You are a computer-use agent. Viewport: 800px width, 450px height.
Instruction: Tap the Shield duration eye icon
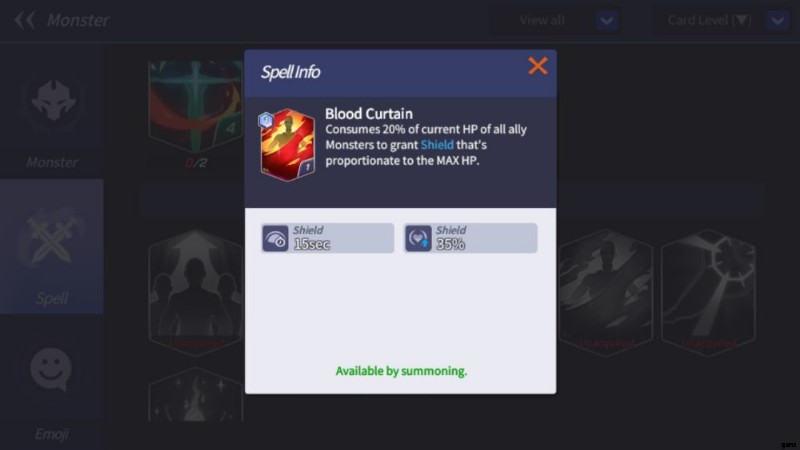coord(275,238)
